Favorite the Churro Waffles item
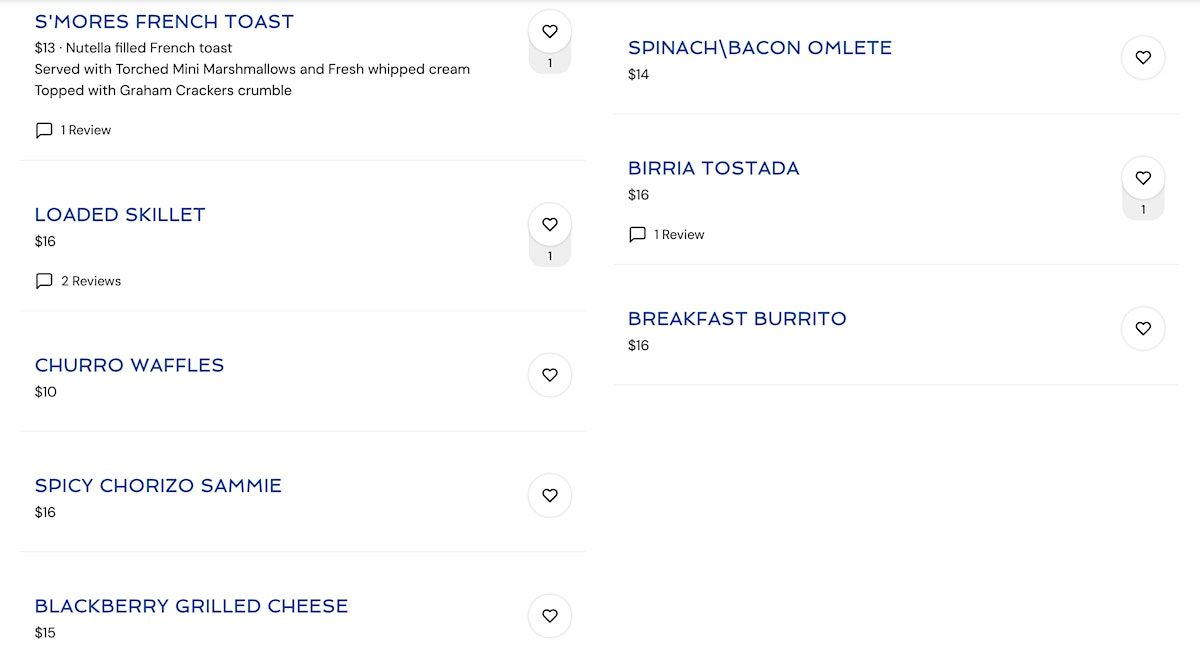Image resolution: width=1200 pixels, height=654 pixels. pyautogui.click(x=549, y=375)
